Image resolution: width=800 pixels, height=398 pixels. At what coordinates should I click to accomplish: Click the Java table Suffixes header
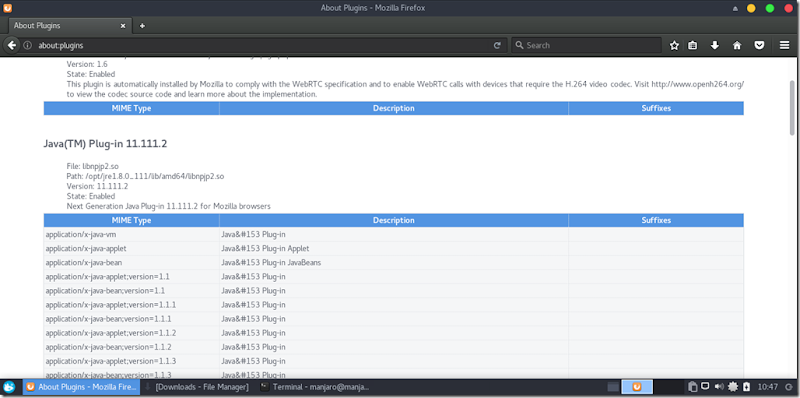pos(656,220)
